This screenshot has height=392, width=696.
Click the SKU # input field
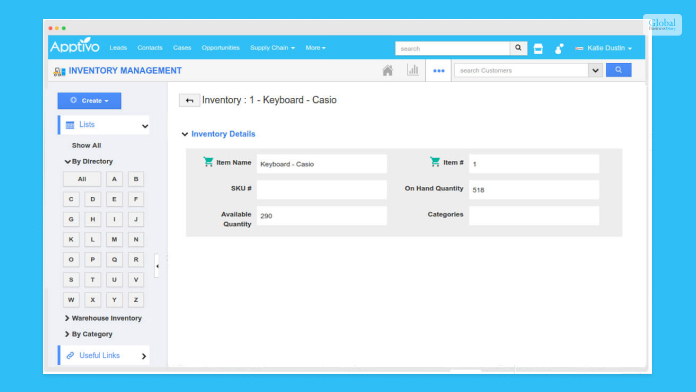(x=322, y=190)
